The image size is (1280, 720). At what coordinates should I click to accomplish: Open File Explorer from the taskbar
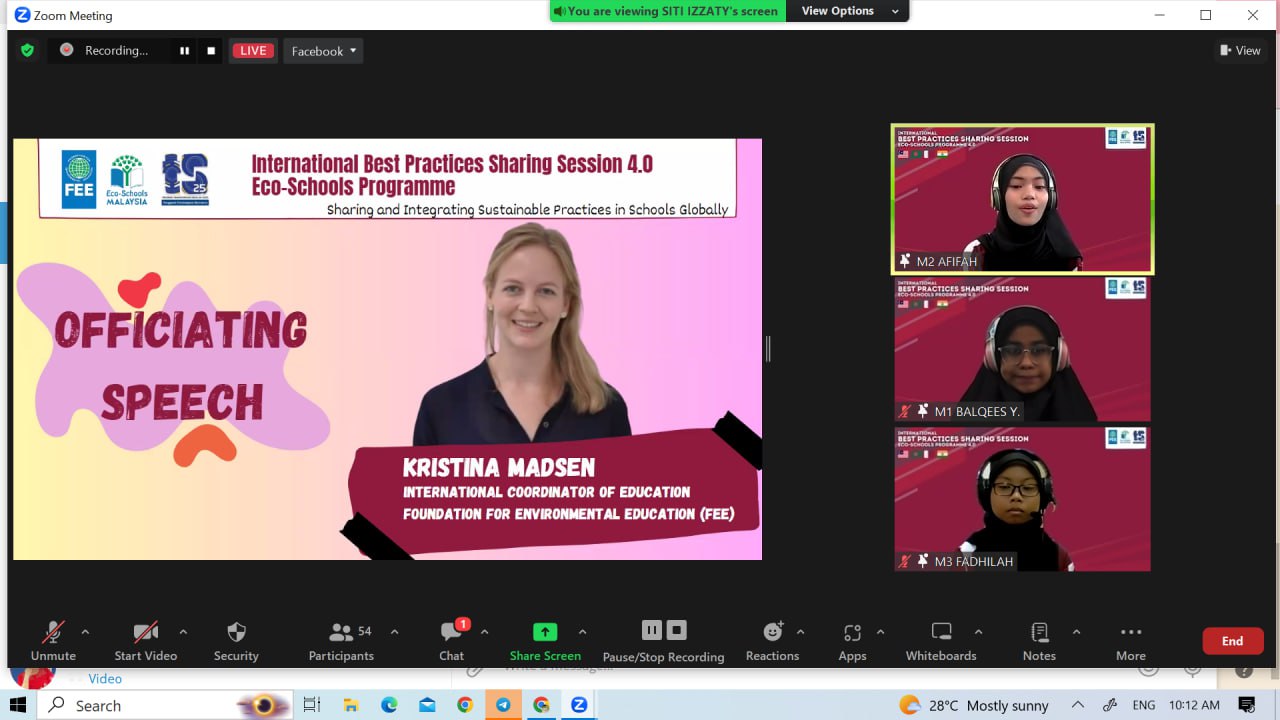(350, 705)
